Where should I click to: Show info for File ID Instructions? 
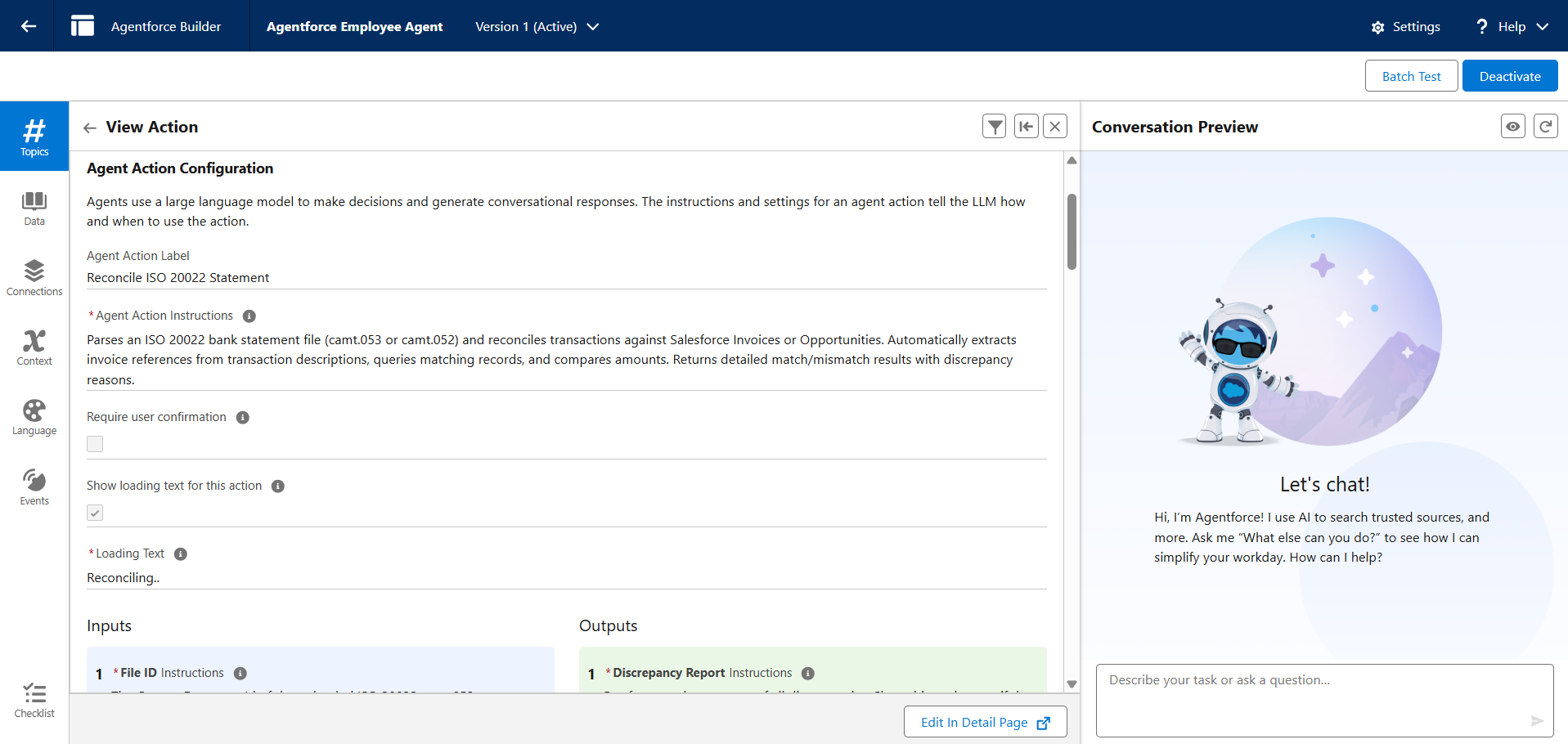click(240, 674)
